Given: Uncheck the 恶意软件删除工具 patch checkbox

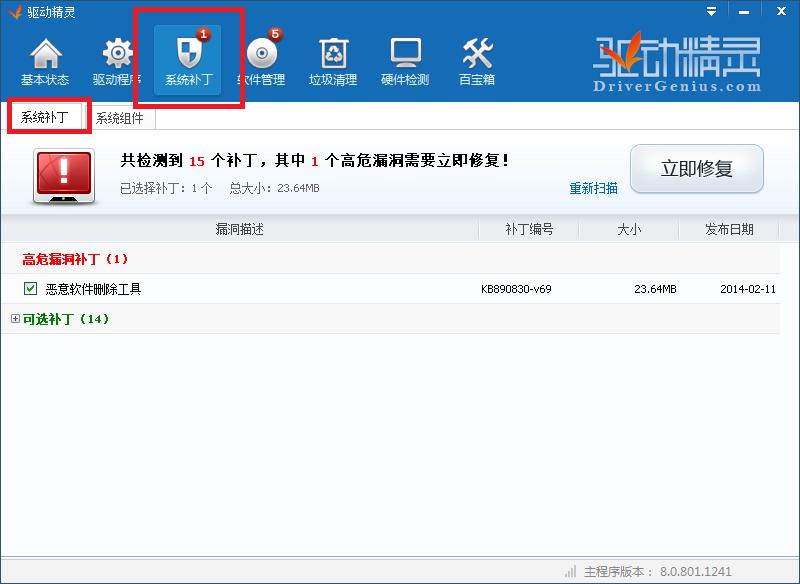Looking at the screenshot, I should pos(30,289).
